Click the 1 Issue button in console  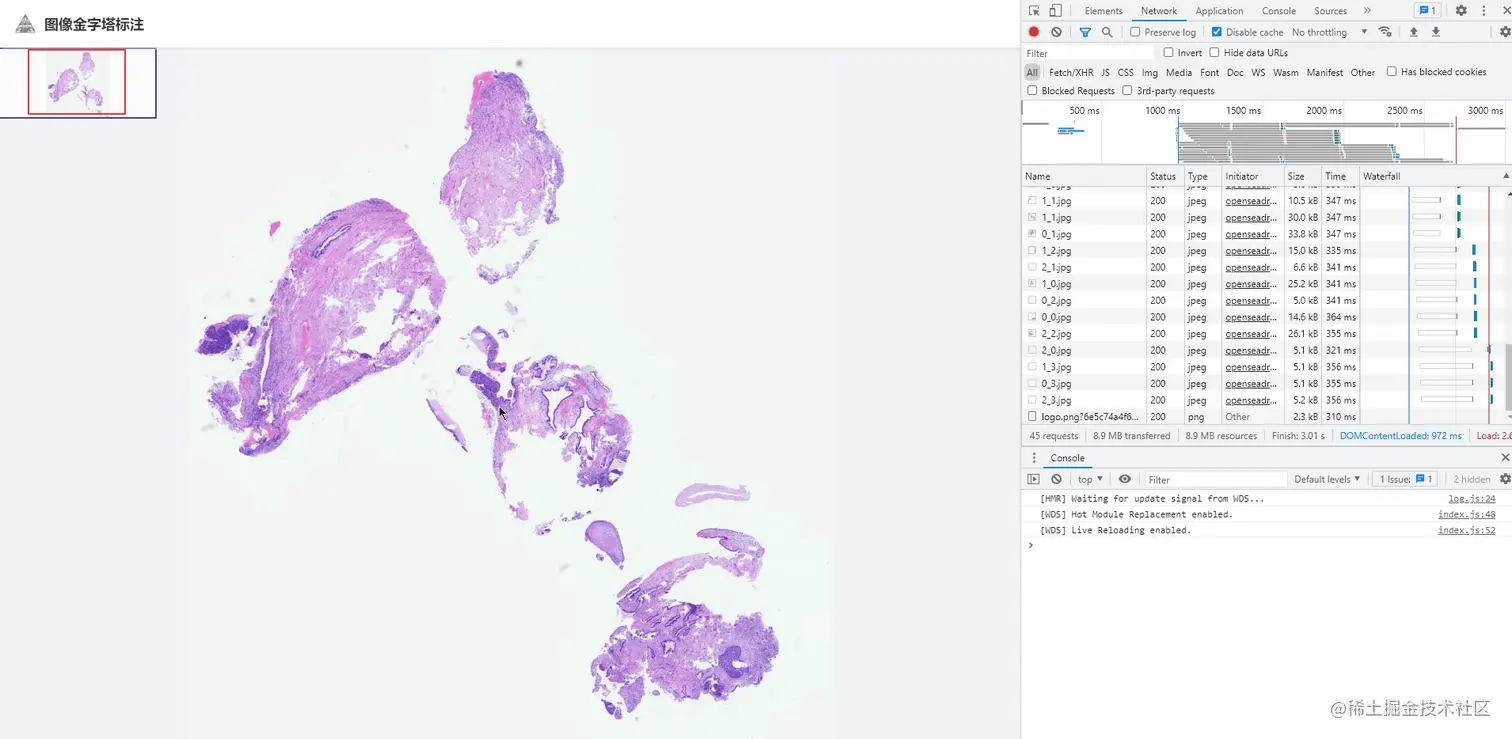click(x=1406, y=479)
